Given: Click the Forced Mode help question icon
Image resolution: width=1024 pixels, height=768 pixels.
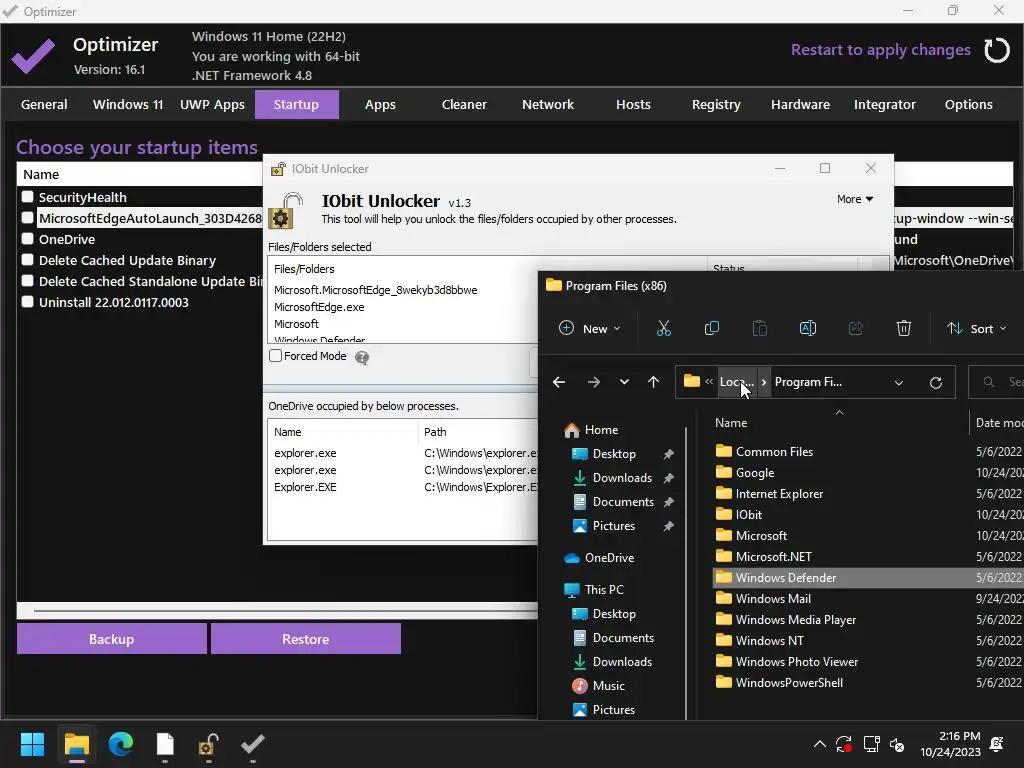Looking at the screenshot, I should [362, 357].
